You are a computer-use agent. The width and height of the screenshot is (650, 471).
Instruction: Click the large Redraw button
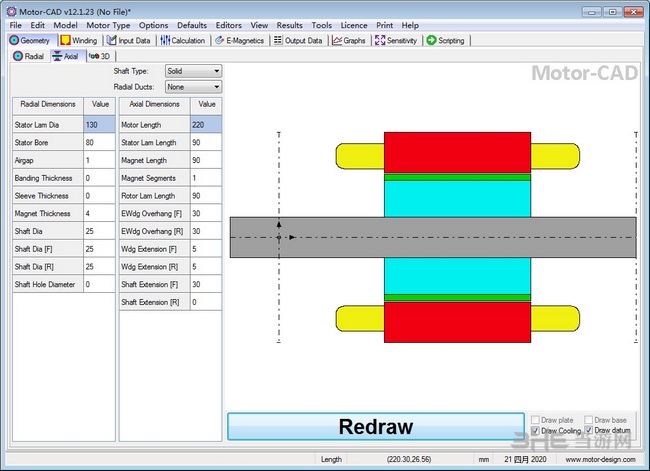tap(376, 426)
